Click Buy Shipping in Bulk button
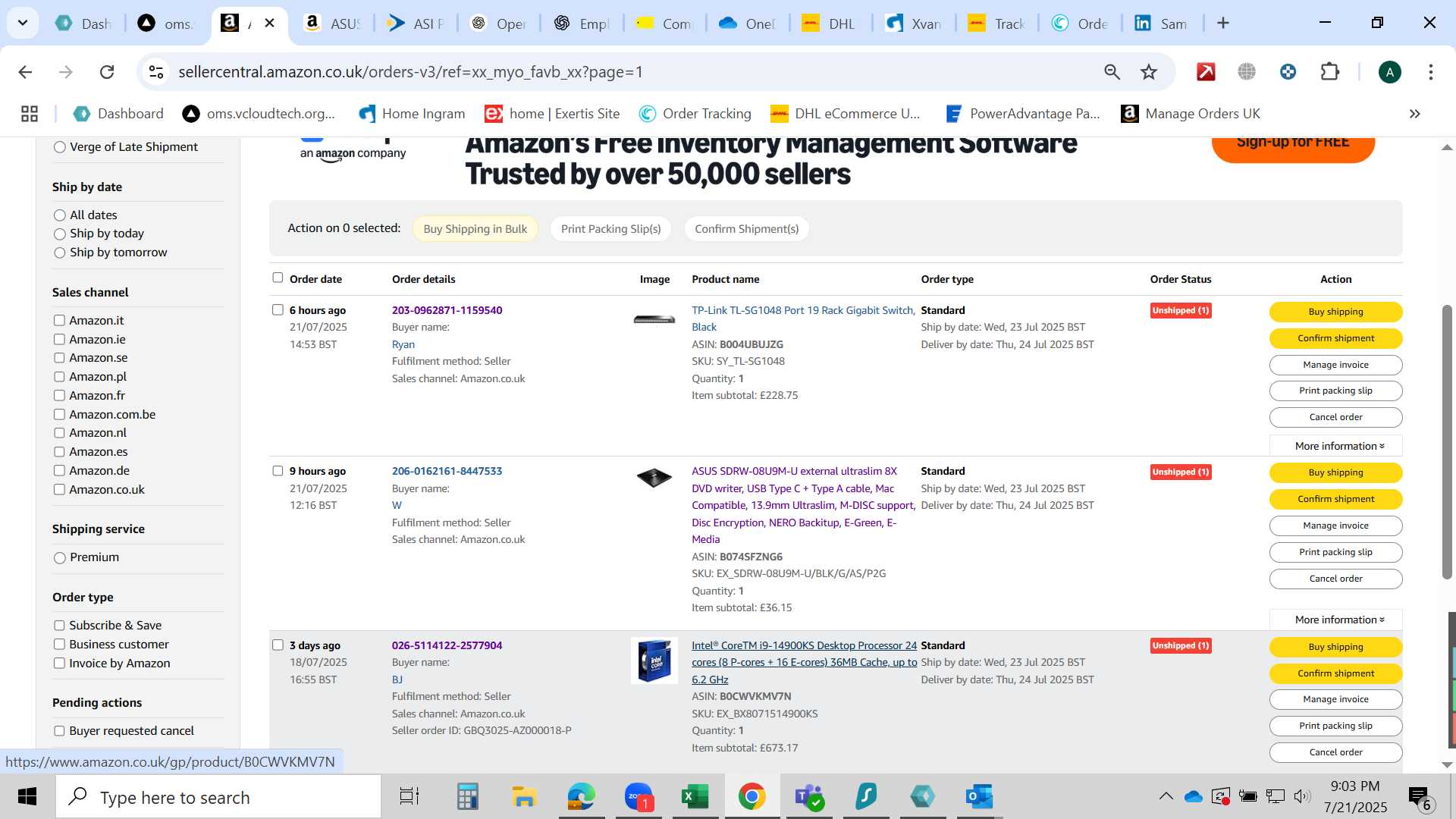 (475, 229)
